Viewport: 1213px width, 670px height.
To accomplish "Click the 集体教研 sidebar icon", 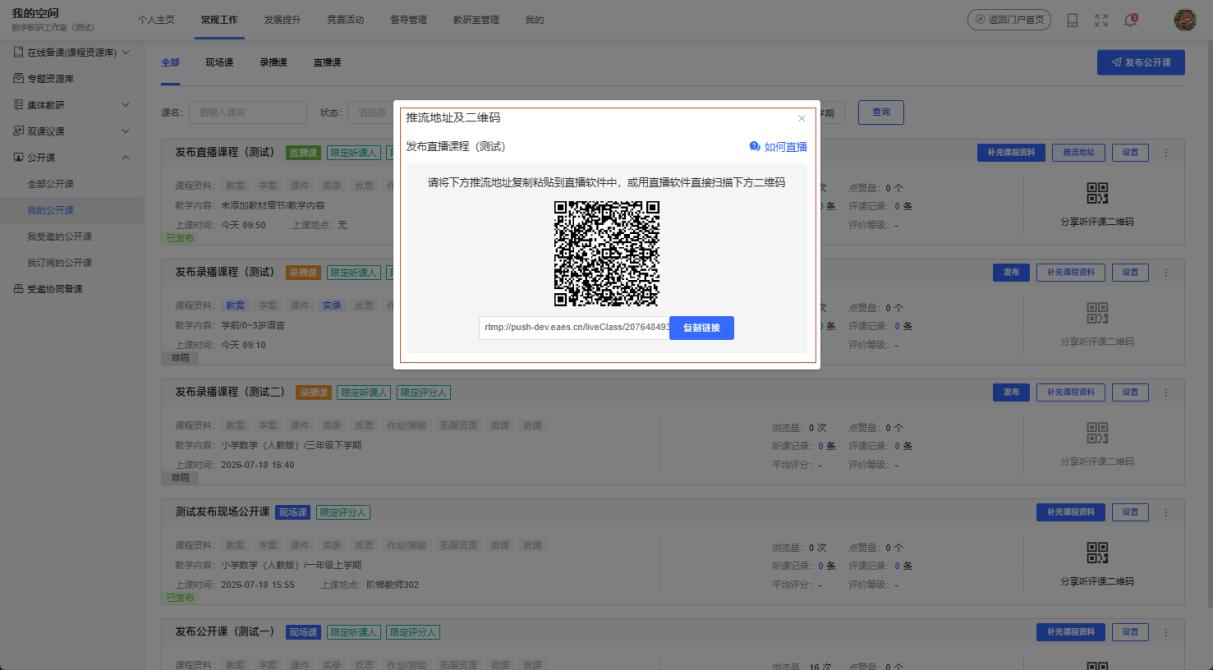I will coord(18,104).
